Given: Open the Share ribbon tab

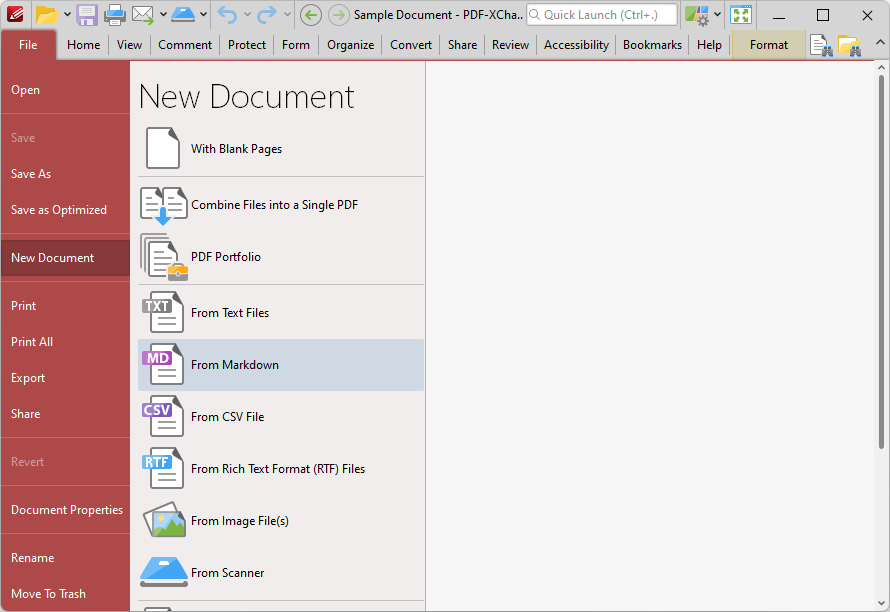Looking at the screenshot, I should click(x=463, y=45).
